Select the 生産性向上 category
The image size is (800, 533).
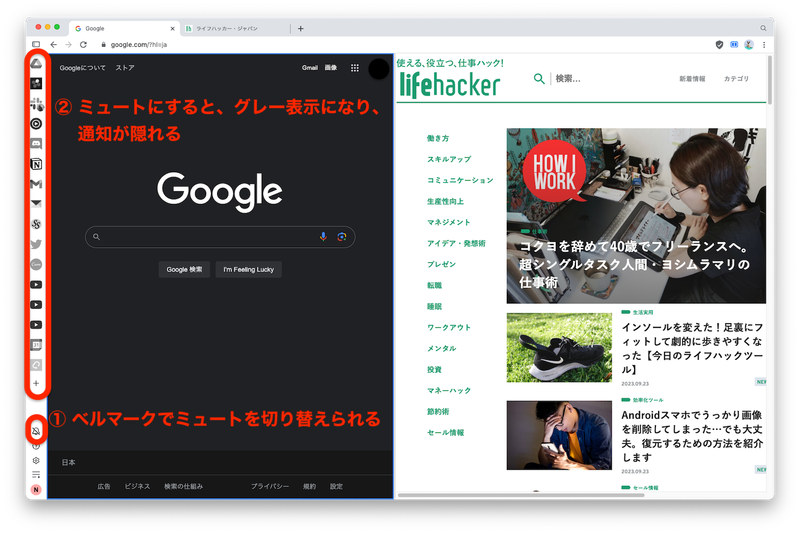click(x=445, y=201)
